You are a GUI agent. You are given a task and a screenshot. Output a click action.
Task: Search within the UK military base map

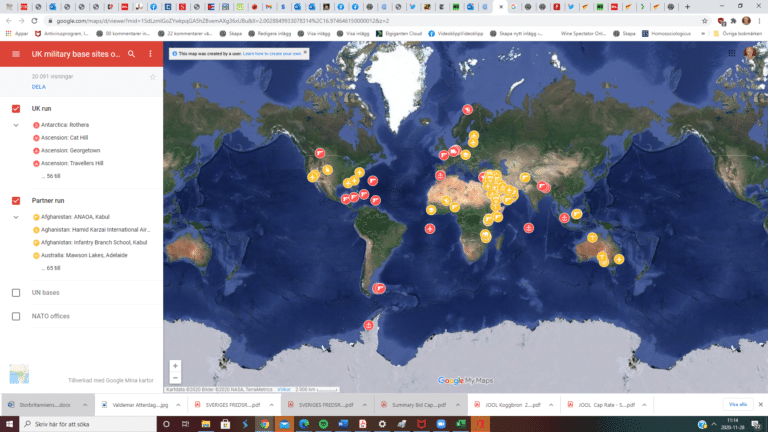131,54
